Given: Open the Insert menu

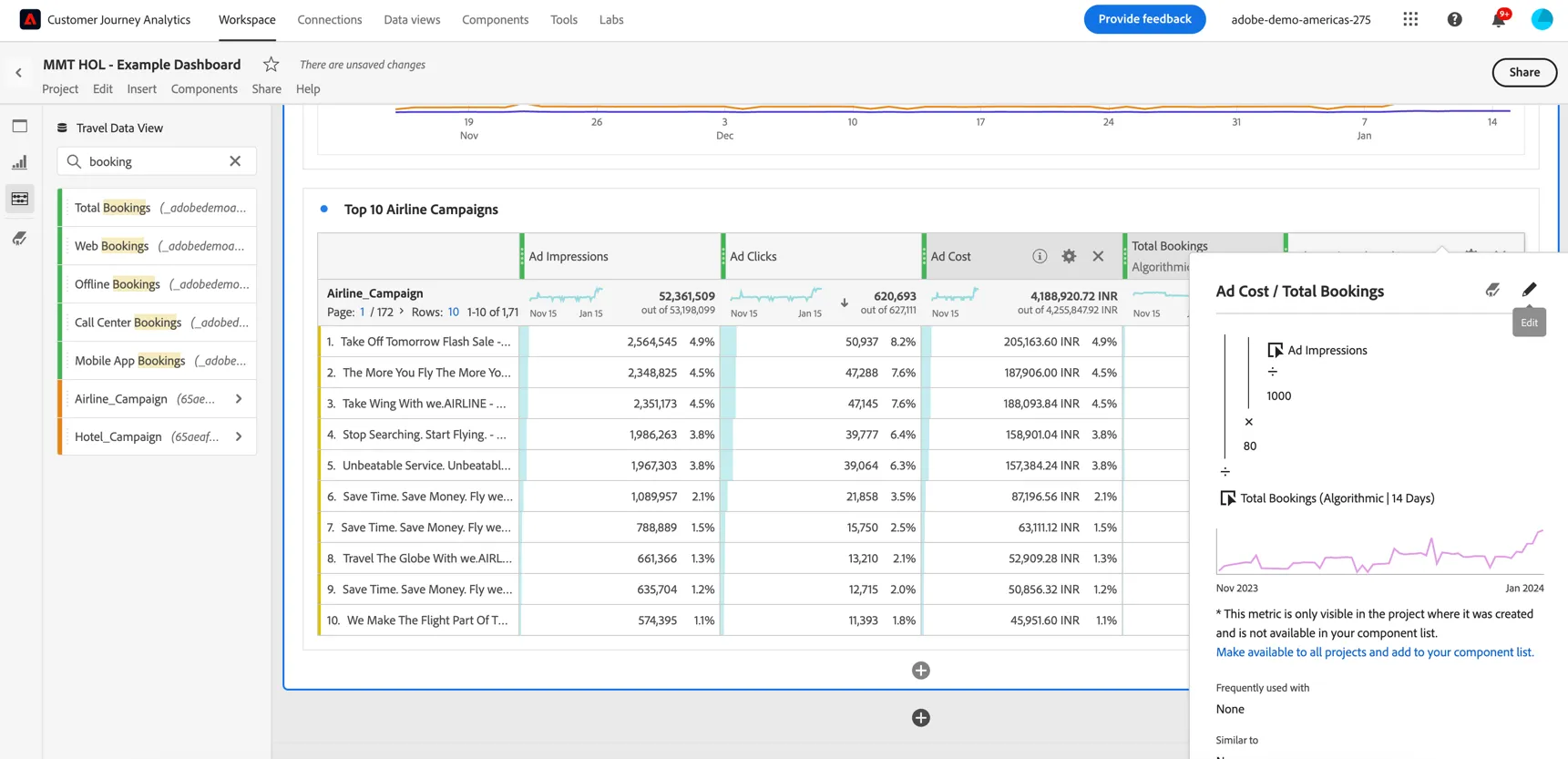Looking at the screenshot, I should (x=141, y=88).
